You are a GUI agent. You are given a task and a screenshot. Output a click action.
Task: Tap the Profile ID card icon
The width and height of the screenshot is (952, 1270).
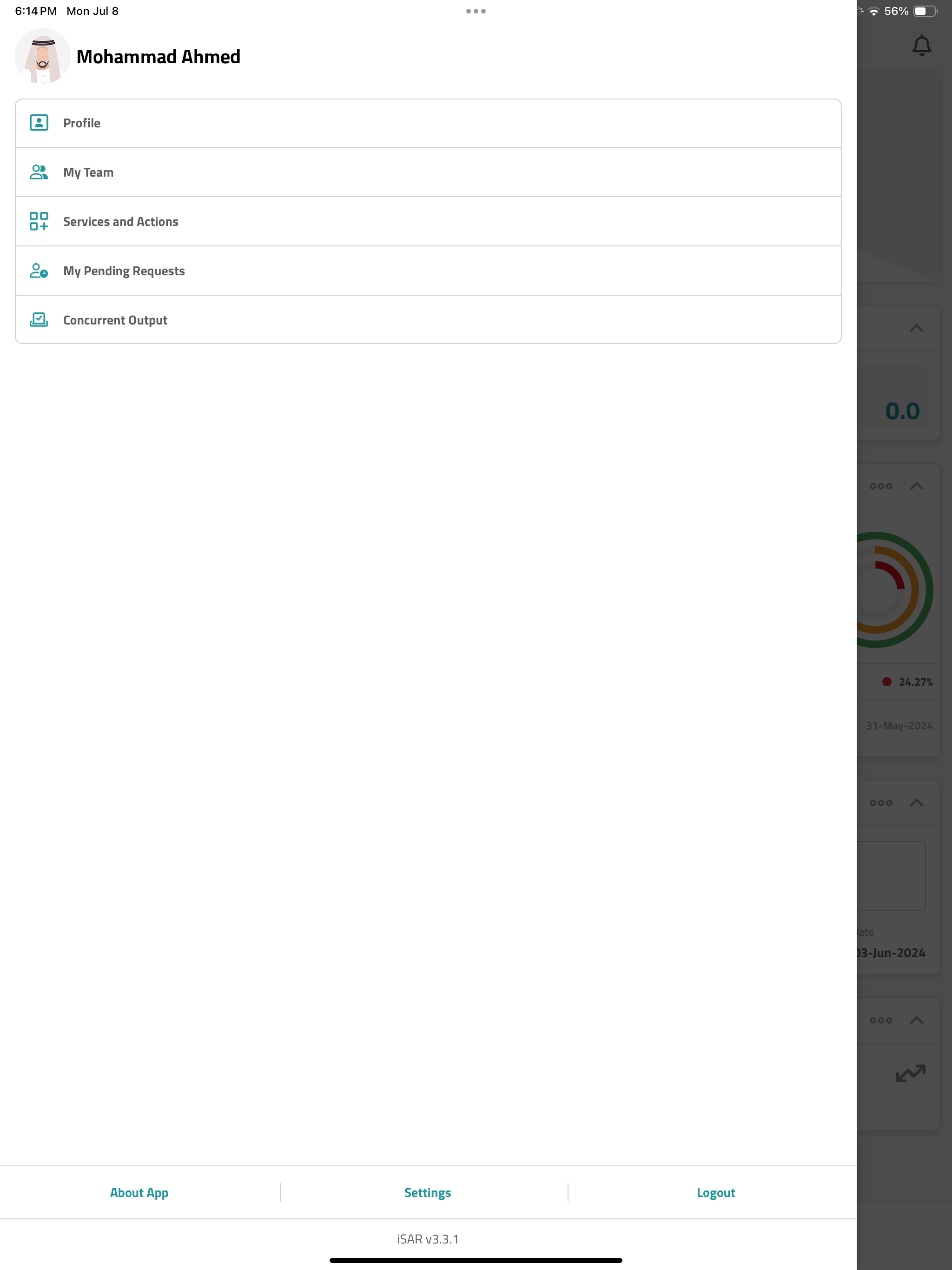[39, 123]
